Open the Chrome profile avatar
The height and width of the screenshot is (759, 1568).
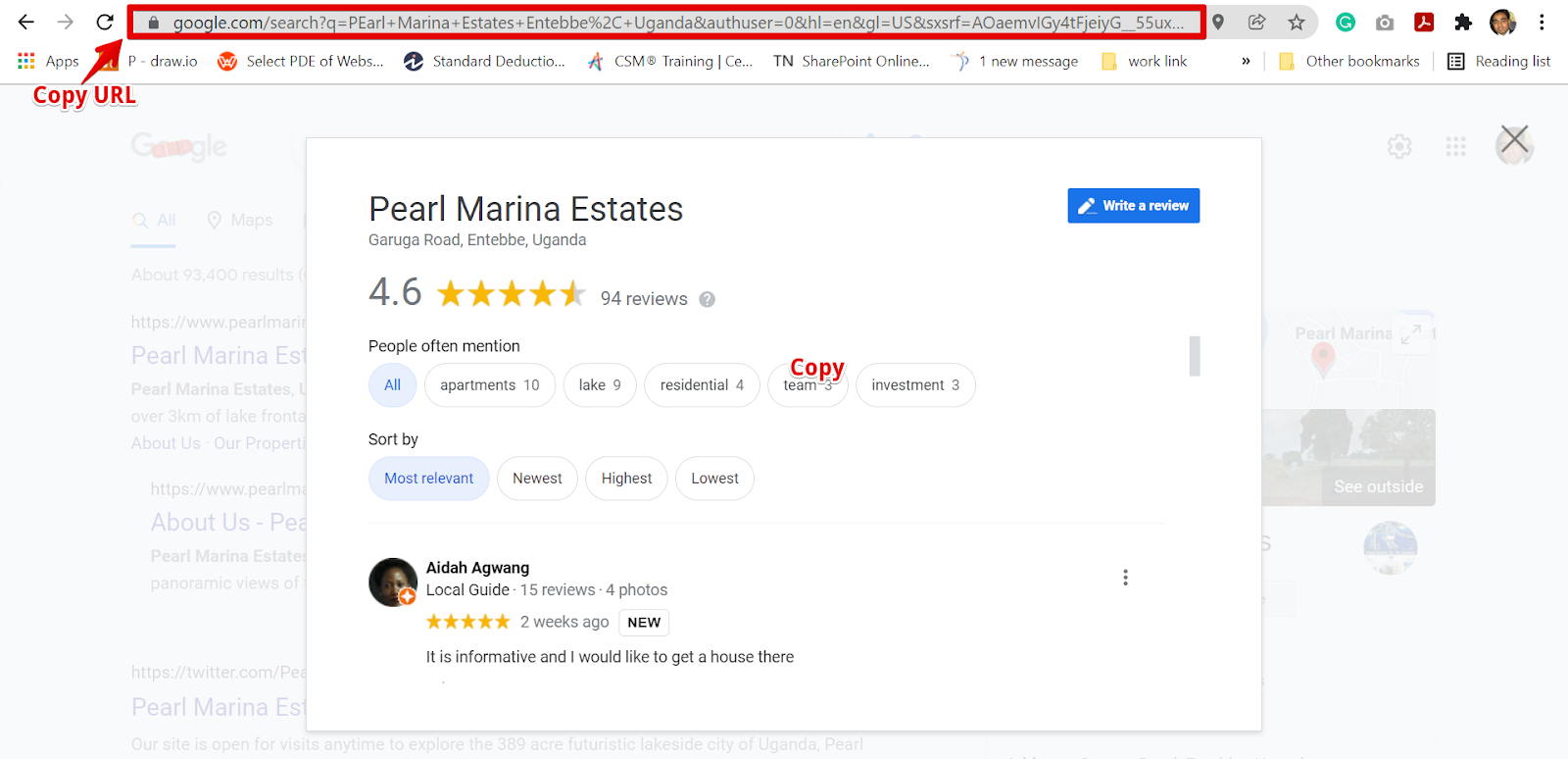pos(1502,22)
